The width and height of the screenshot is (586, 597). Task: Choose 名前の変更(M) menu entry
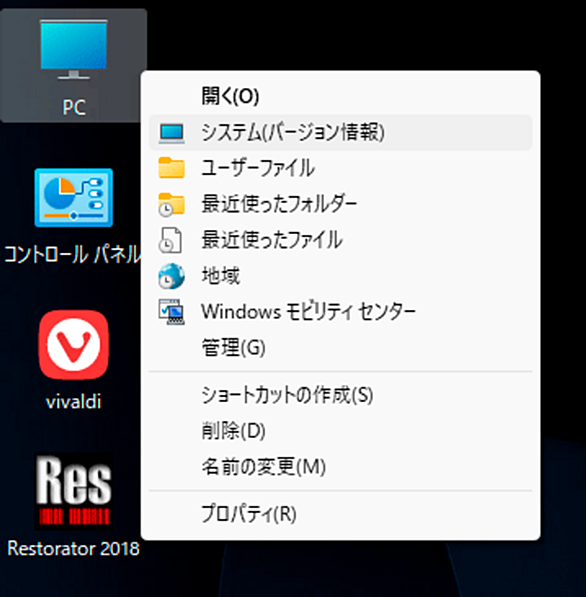[x=263, y=466]
